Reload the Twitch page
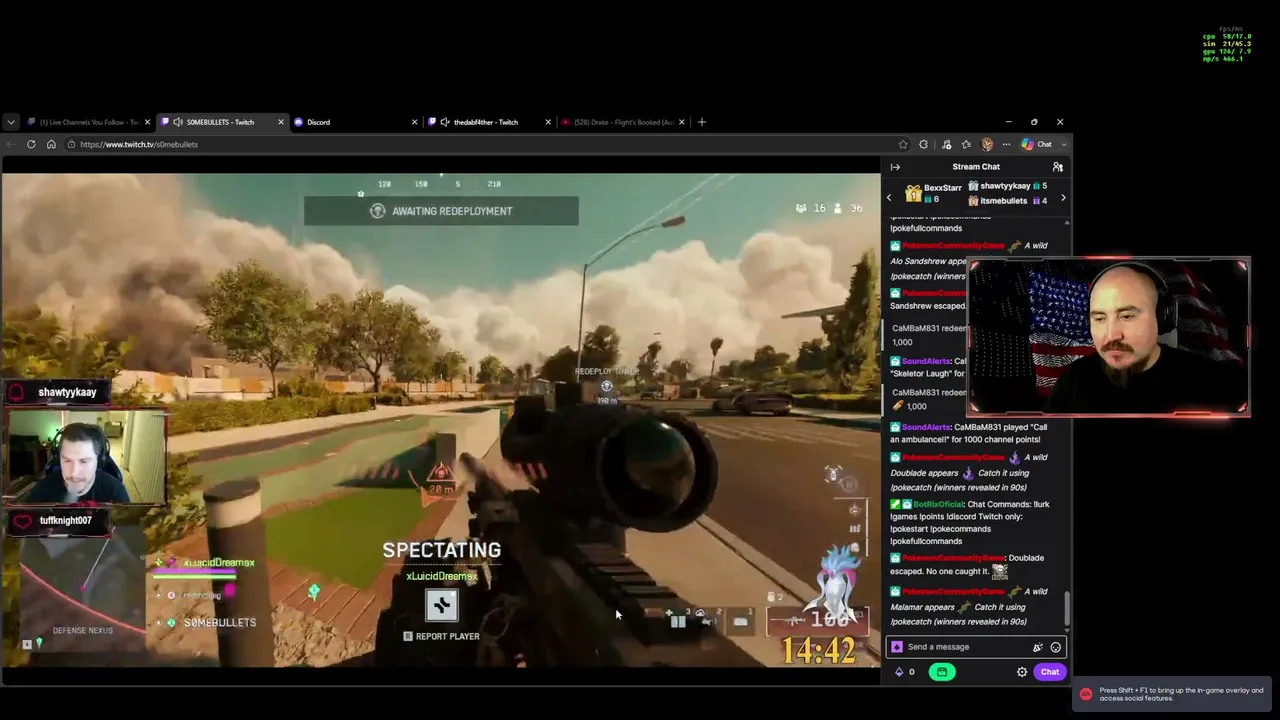 (31, 144)
